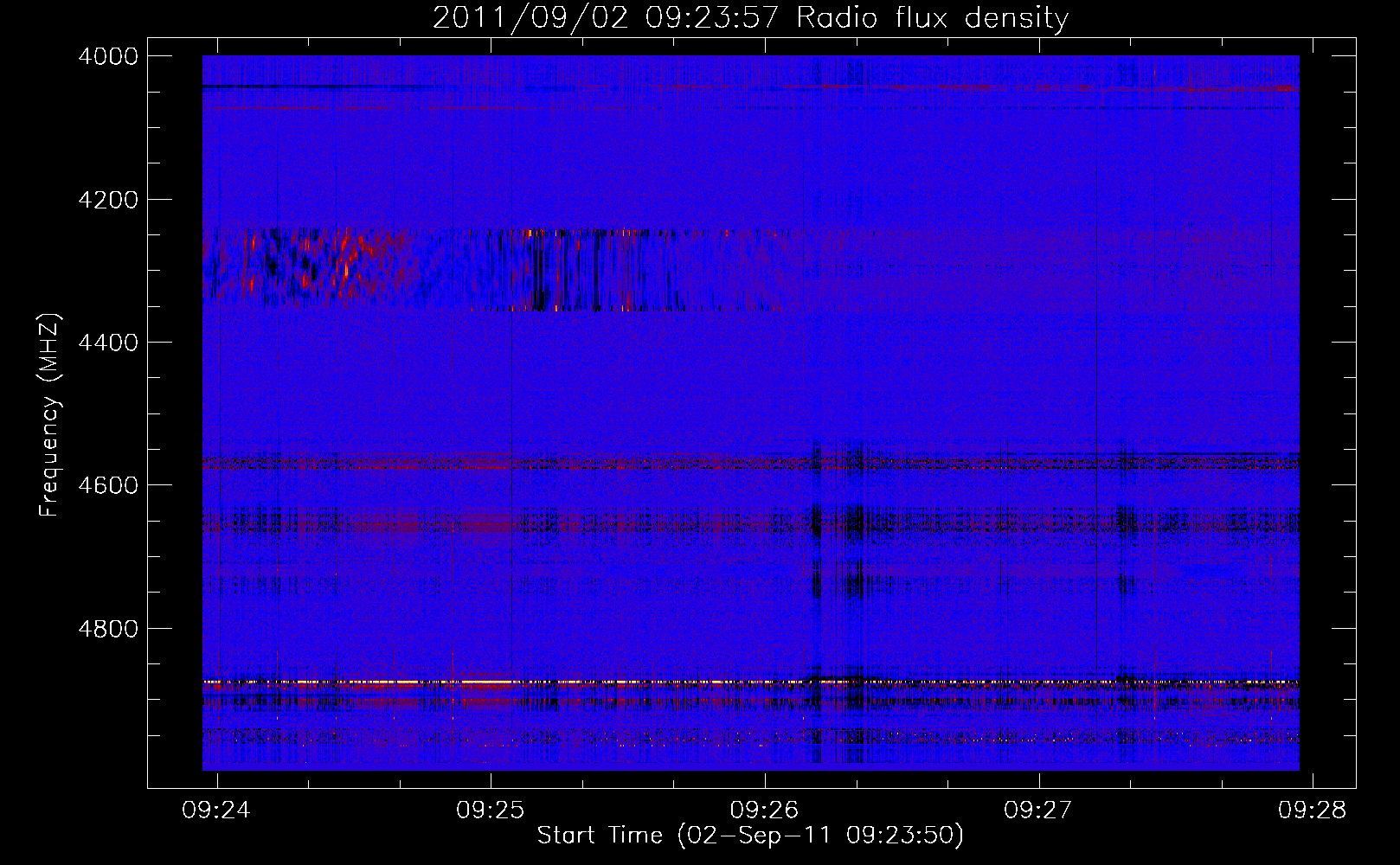The height and width of the screenshot is (865, 1400).
Task: Click the 09:26 time axis label
Action: coord(764,811)
